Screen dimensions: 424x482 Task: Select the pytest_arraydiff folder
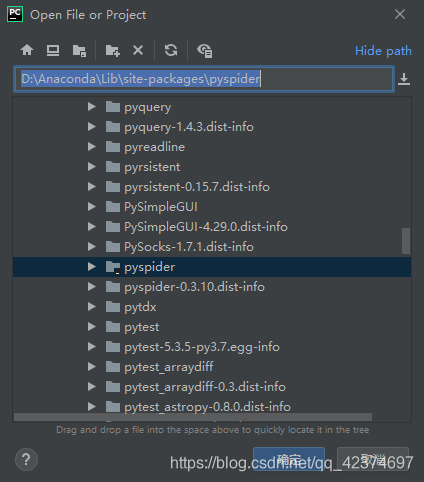tap(169, 367)
